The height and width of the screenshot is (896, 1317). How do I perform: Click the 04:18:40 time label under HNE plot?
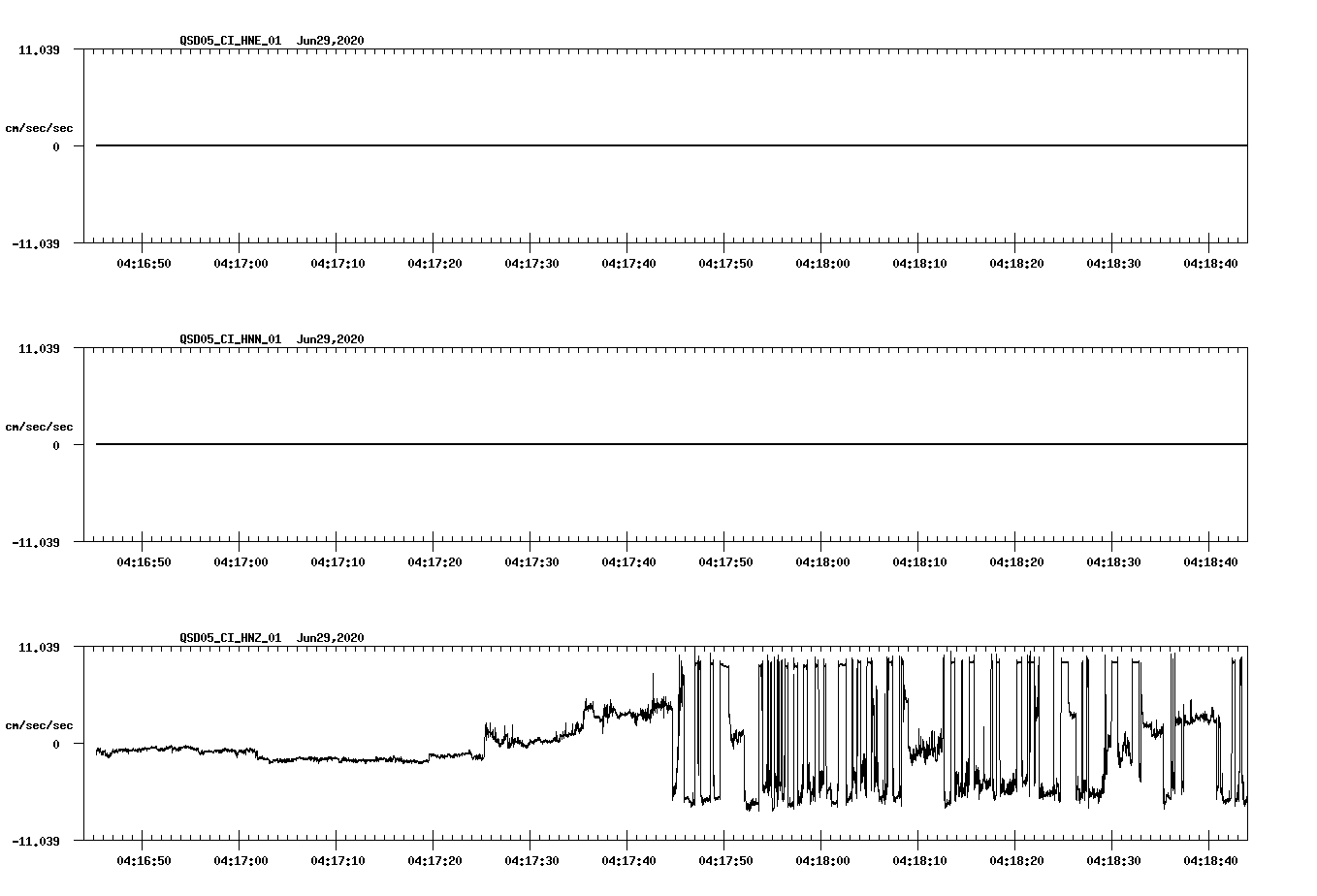[1210, 264]
